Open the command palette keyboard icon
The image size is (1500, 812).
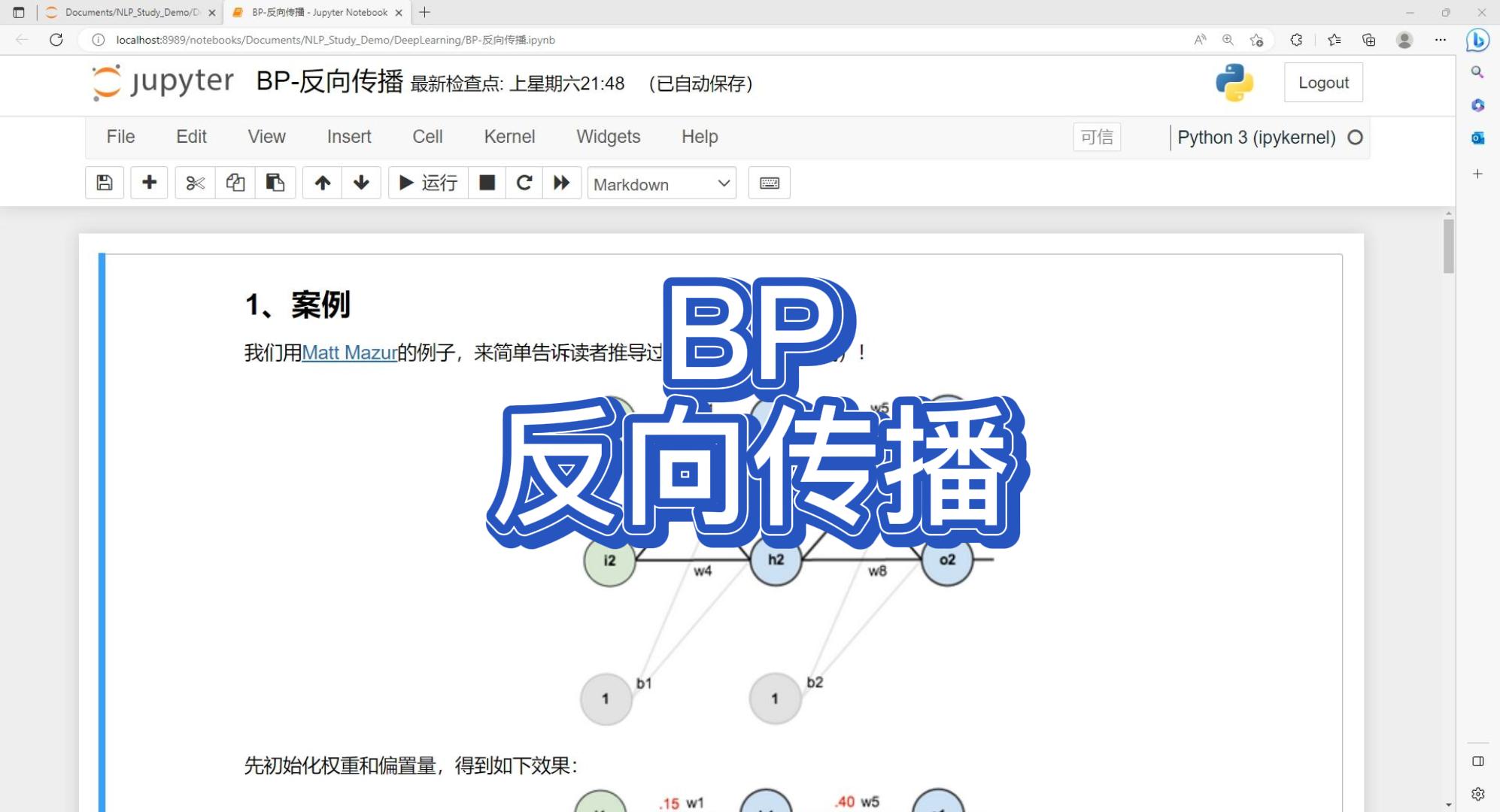[769, 183]
